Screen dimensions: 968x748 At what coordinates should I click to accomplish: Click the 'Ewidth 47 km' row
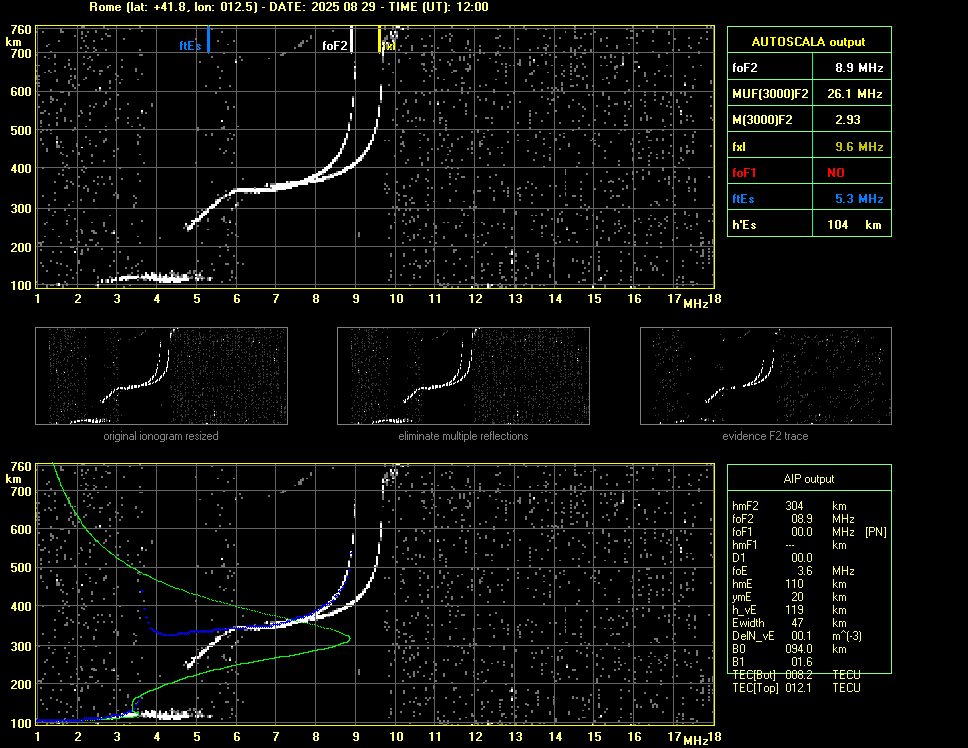coord(788,623)
